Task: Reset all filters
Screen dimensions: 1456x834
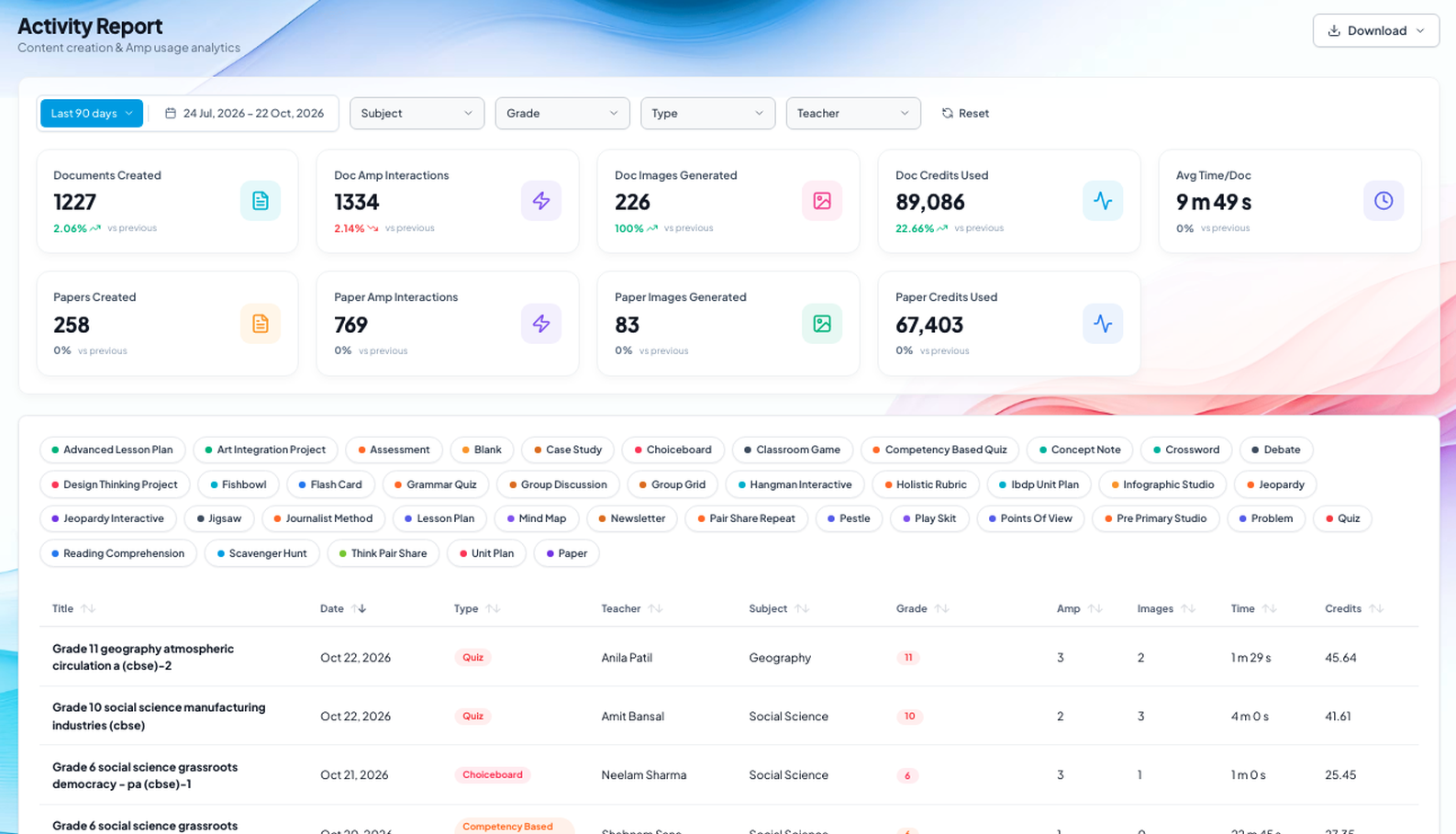Action: click(x=965, y=114)
